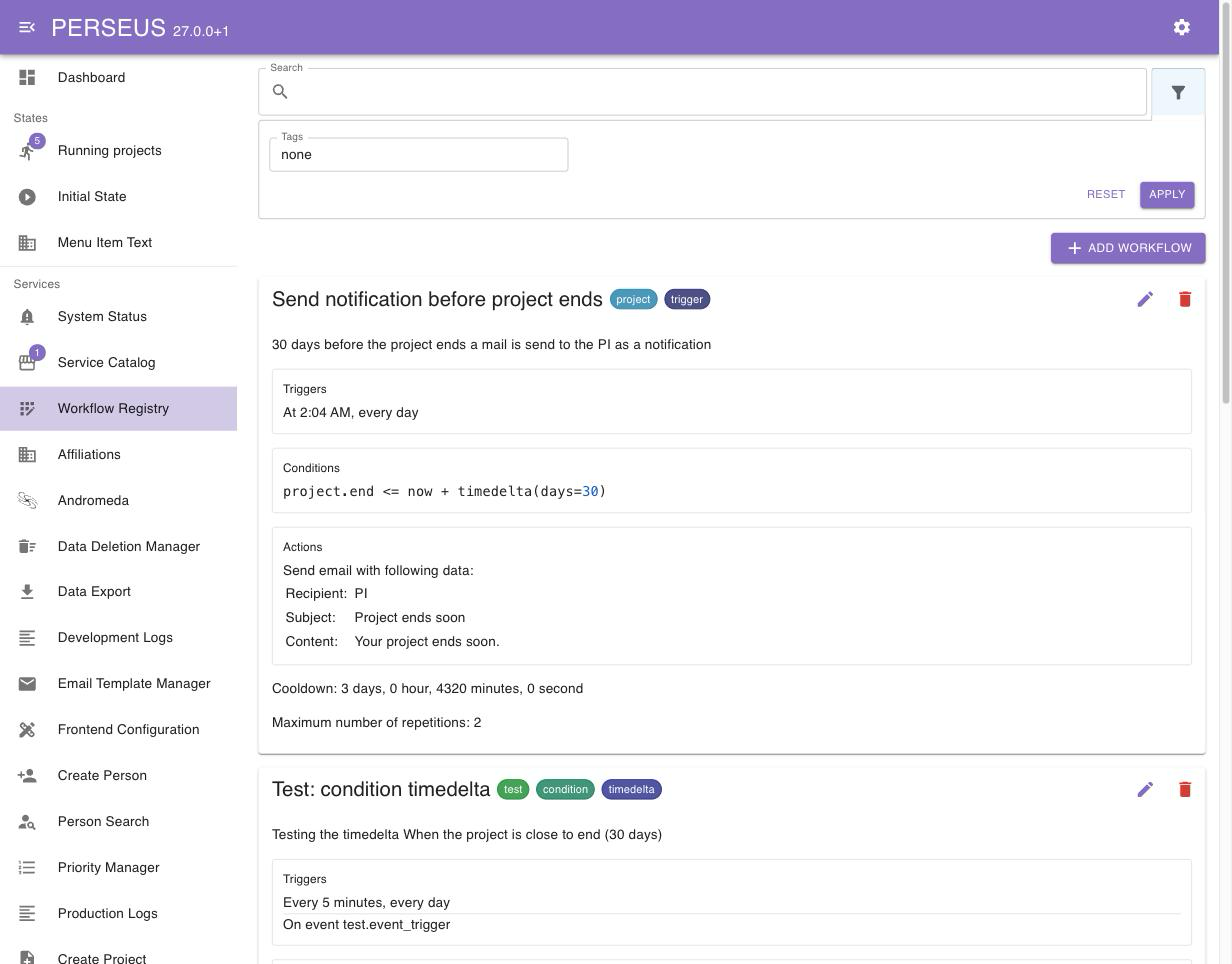This screenshot has width=1232, height=964.
Task: Open Service Catalog page
Action: click(x=118, y=363)
